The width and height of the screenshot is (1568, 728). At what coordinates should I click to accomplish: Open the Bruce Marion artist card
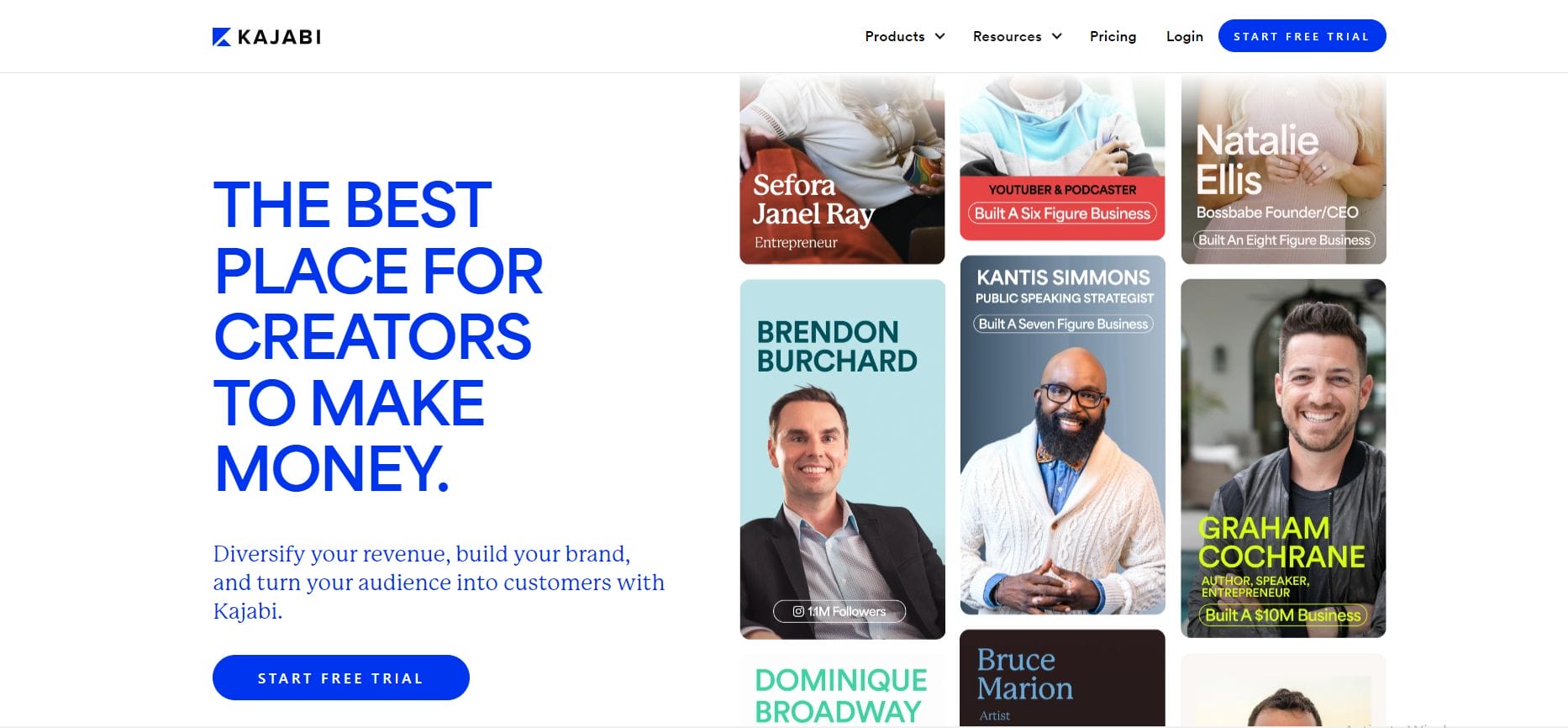click(1062, 678)
